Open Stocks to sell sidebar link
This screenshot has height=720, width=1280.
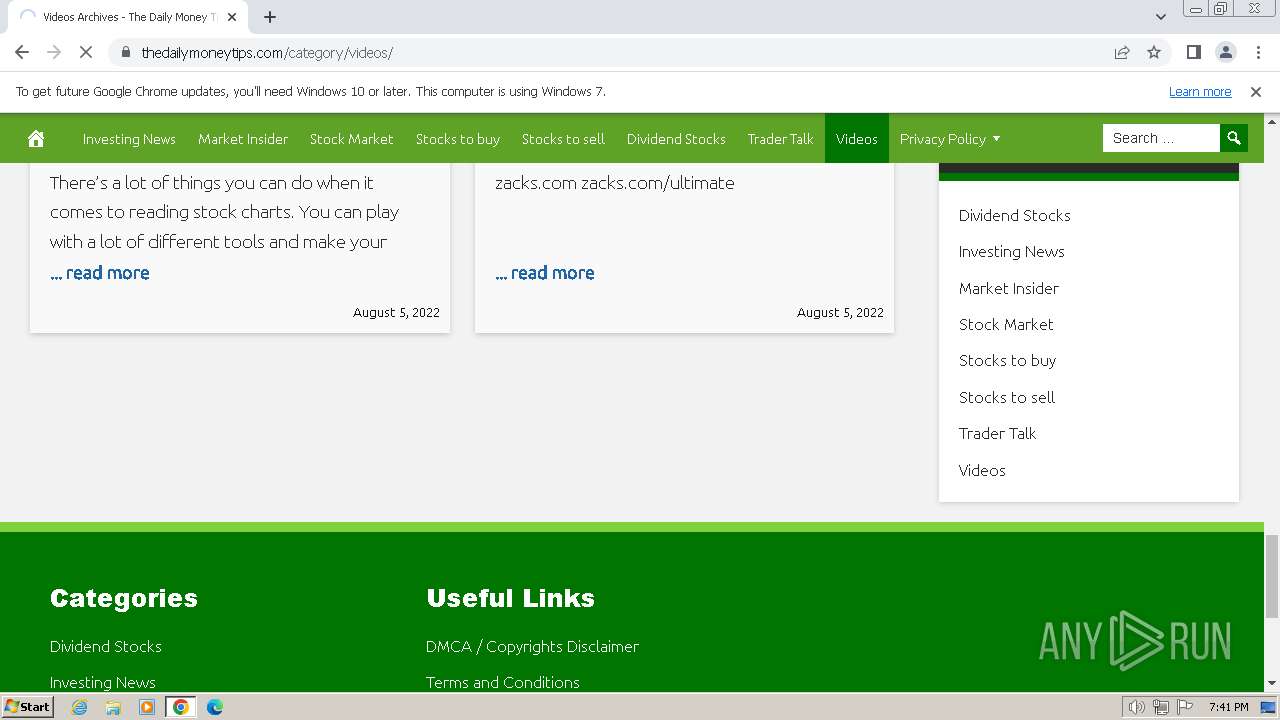pos(1006,397)
